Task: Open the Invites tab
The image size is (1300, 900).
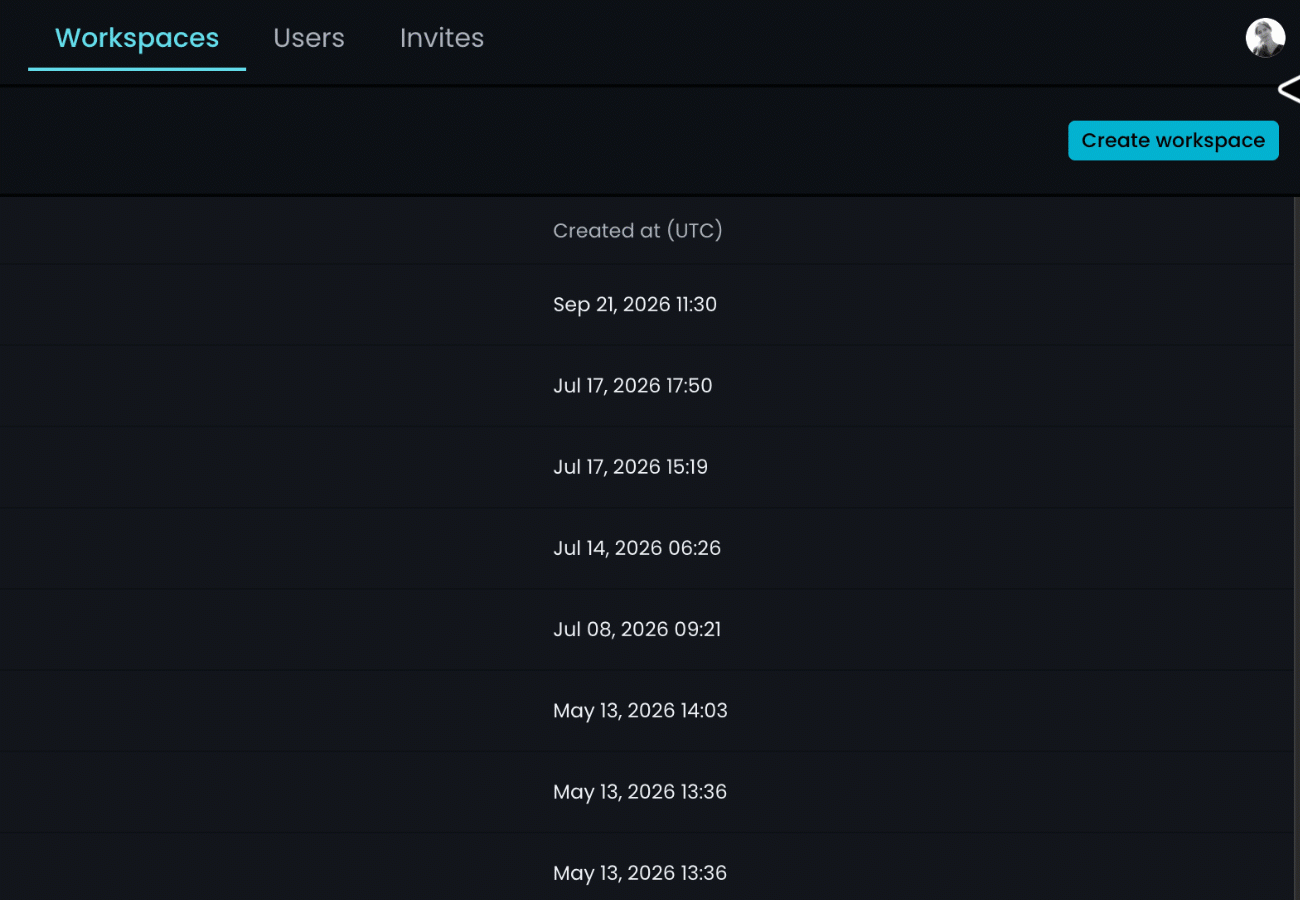Action: (x=442, y=38)
